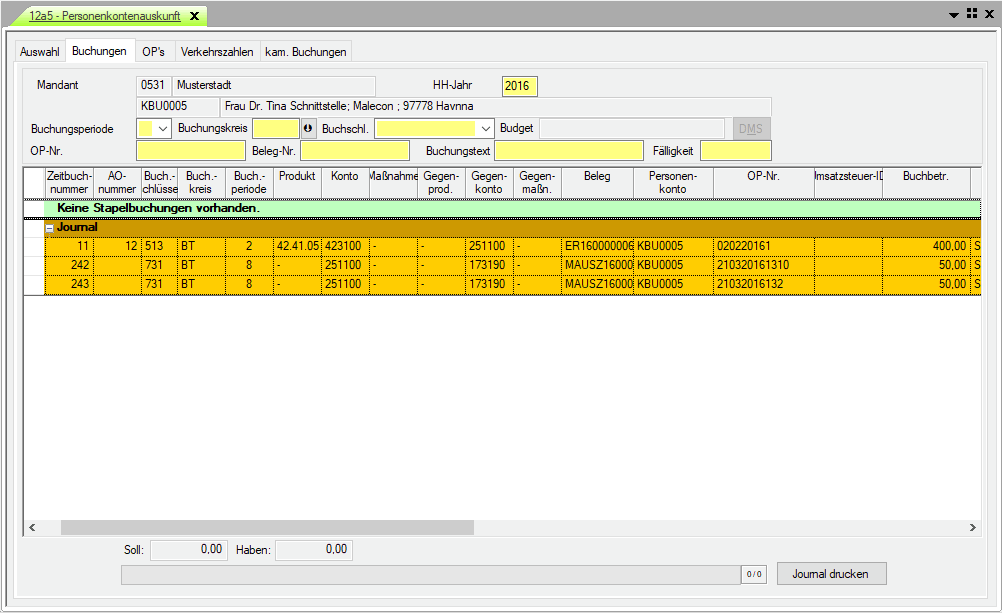Click the window layout grid icon
Viewport: 1002px width, 613px height.
click(x=972, y=15)
